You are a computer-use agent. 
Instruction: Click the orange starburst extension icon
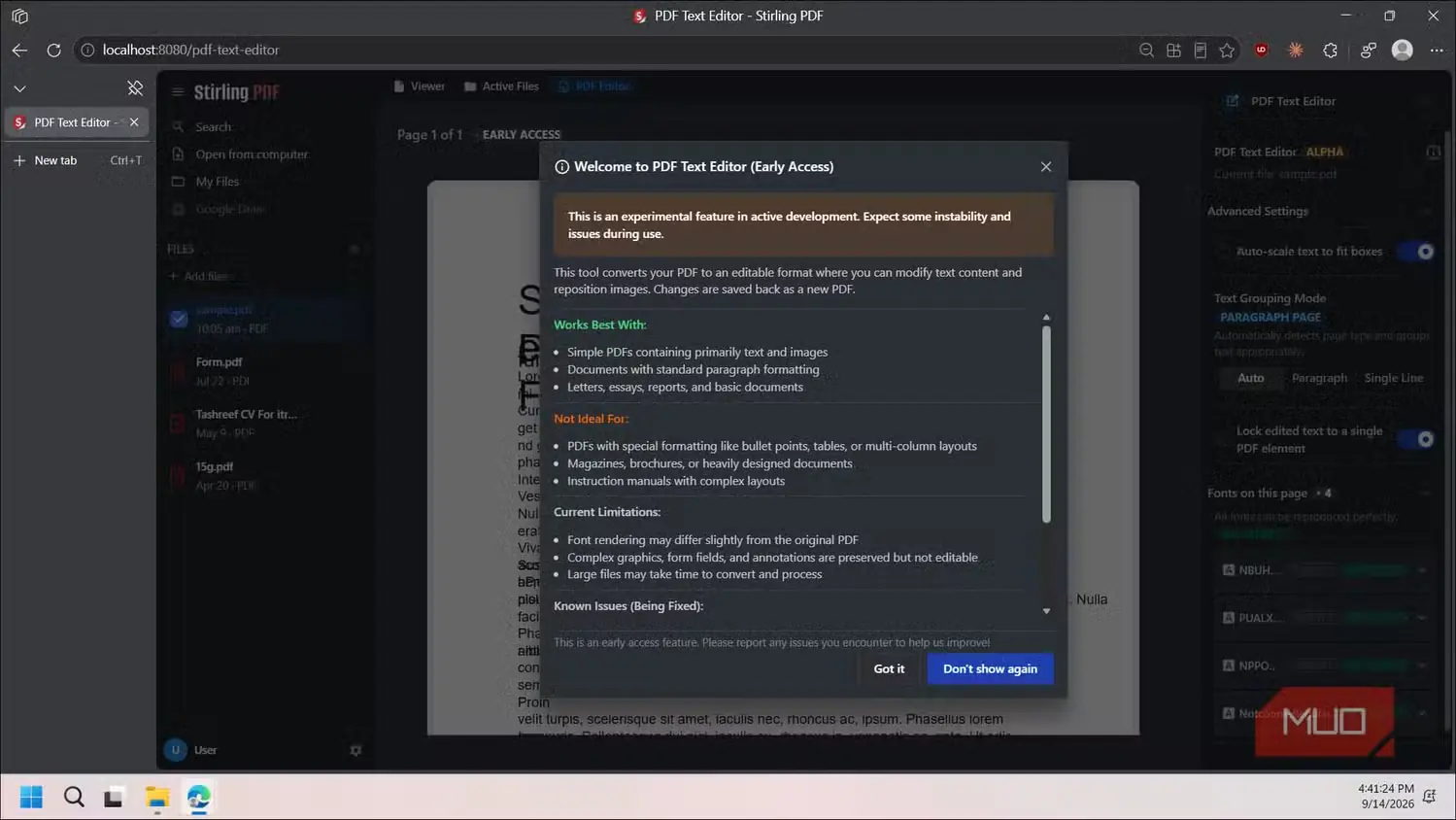click(x=1296, y=50)
